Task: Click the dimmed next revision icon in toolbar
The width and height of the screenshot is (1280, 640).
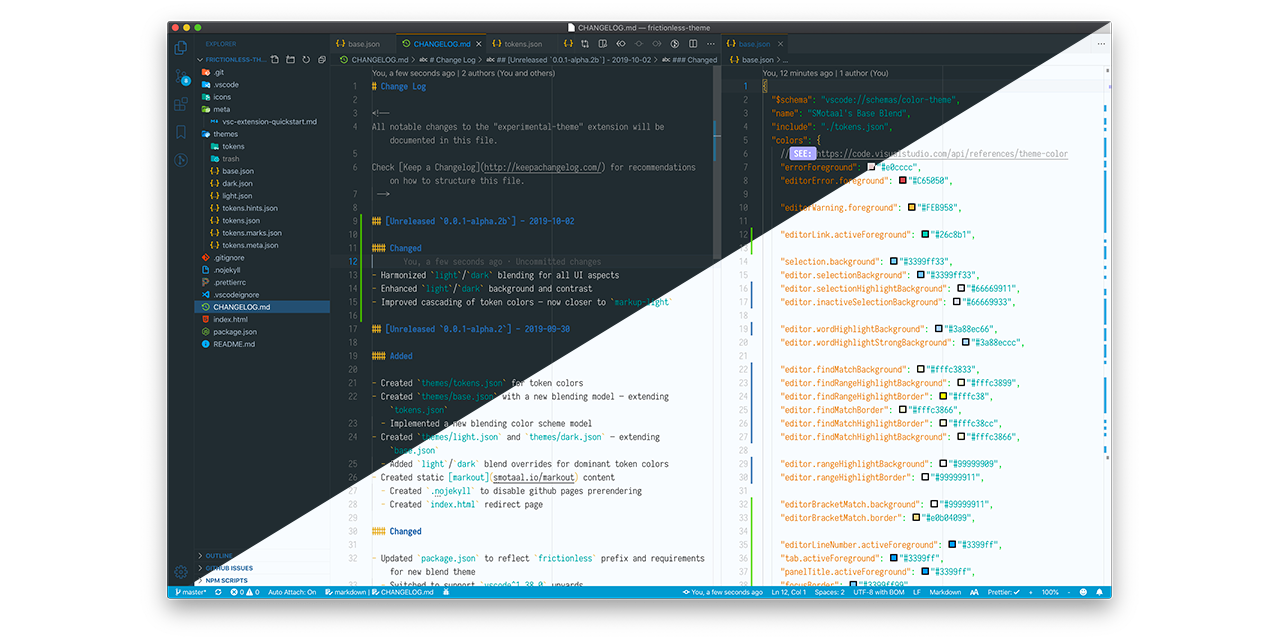Action: [x=656, y=44]
